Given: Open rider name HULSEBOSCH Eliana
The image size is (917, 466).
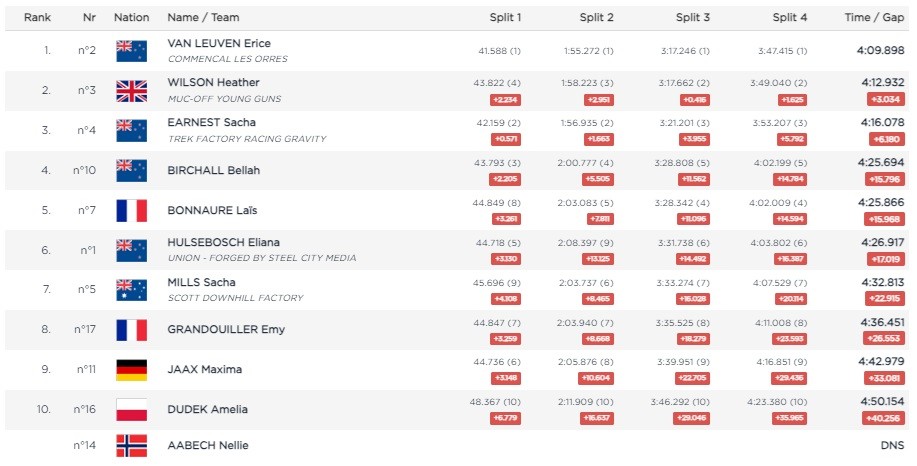Looking at the screenshot, I should click(223, 242).
